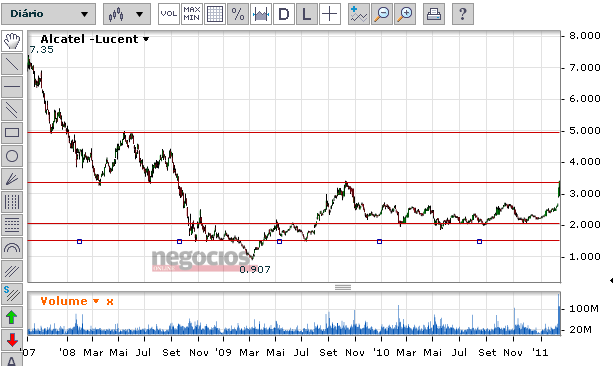Click the comparison area chart icon

[261, 14]
